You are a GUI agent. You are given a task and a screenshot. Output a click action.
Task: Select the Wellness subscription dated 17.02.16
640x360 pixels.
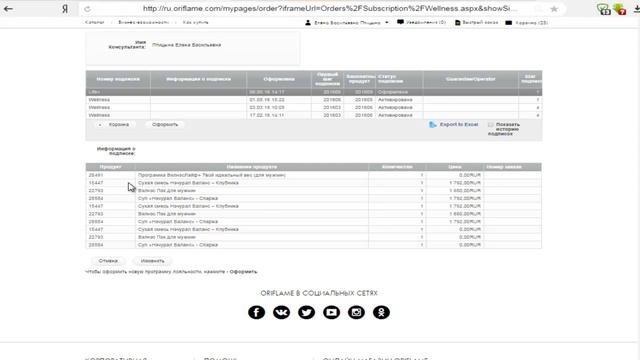click(314, 115)
